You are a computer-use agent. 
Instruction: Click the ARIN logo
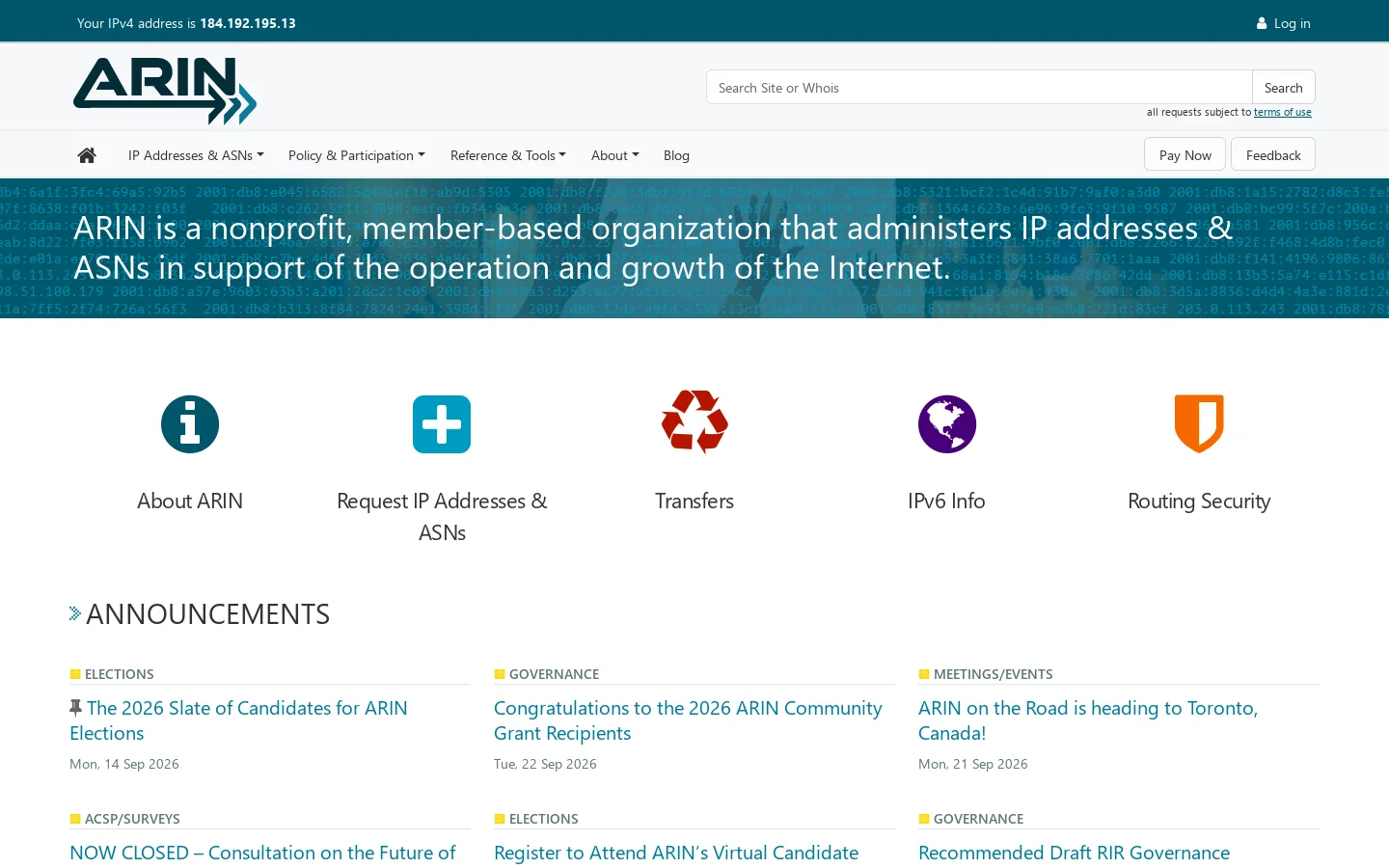[165, 91]
